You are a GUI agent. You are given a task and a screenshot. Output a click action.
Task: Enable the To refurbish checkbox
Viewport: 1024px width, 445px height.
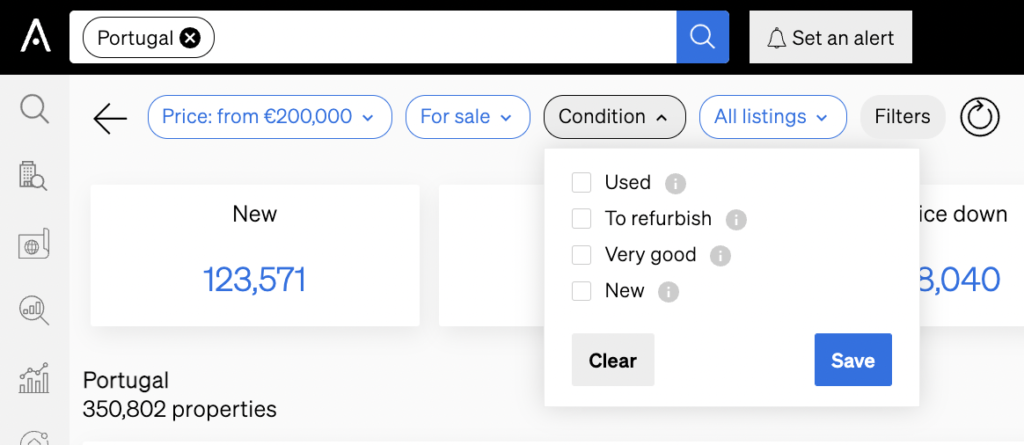click(581, 218)
